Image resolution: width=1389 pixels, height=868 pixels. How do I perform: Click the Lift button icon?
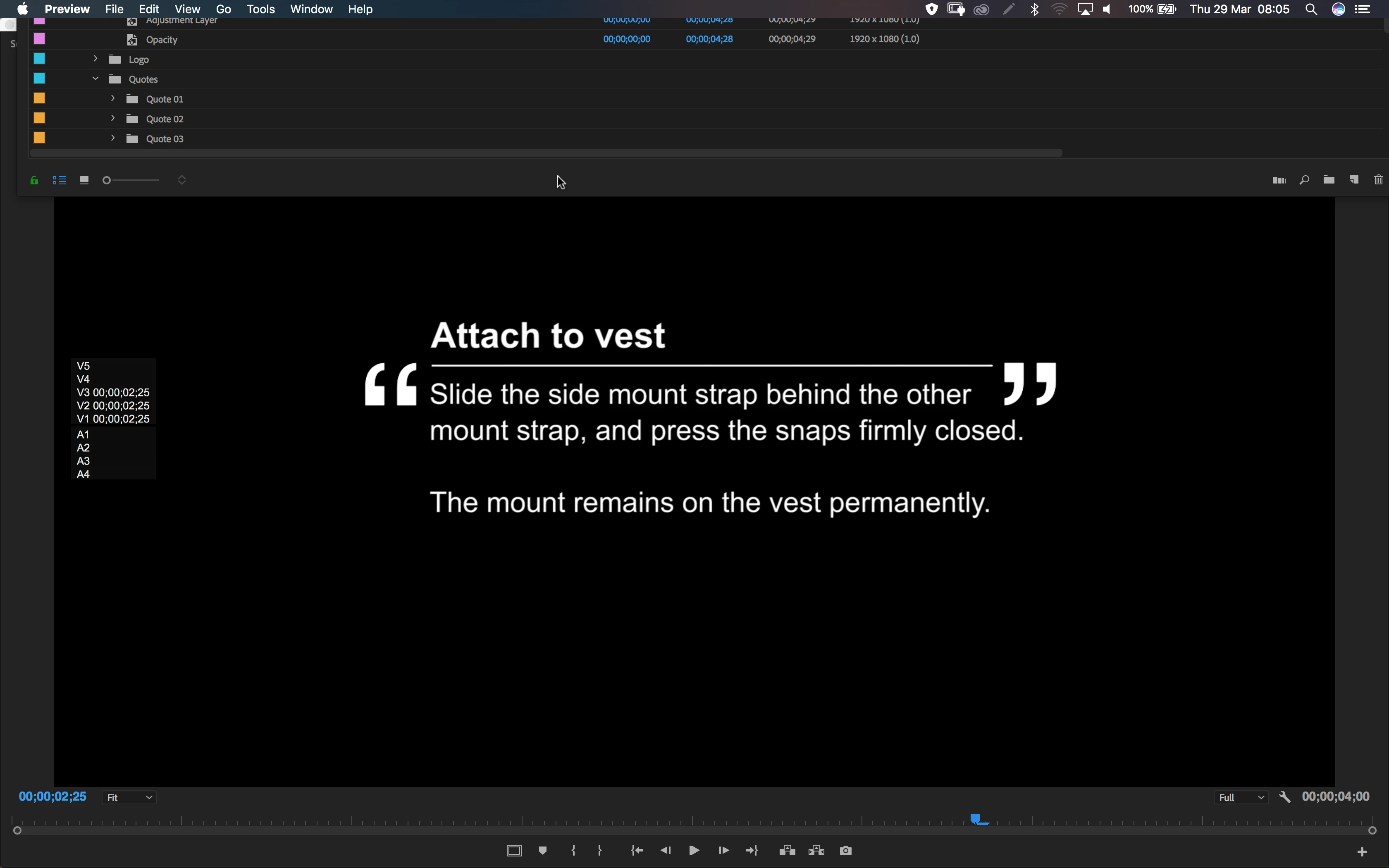787,850
